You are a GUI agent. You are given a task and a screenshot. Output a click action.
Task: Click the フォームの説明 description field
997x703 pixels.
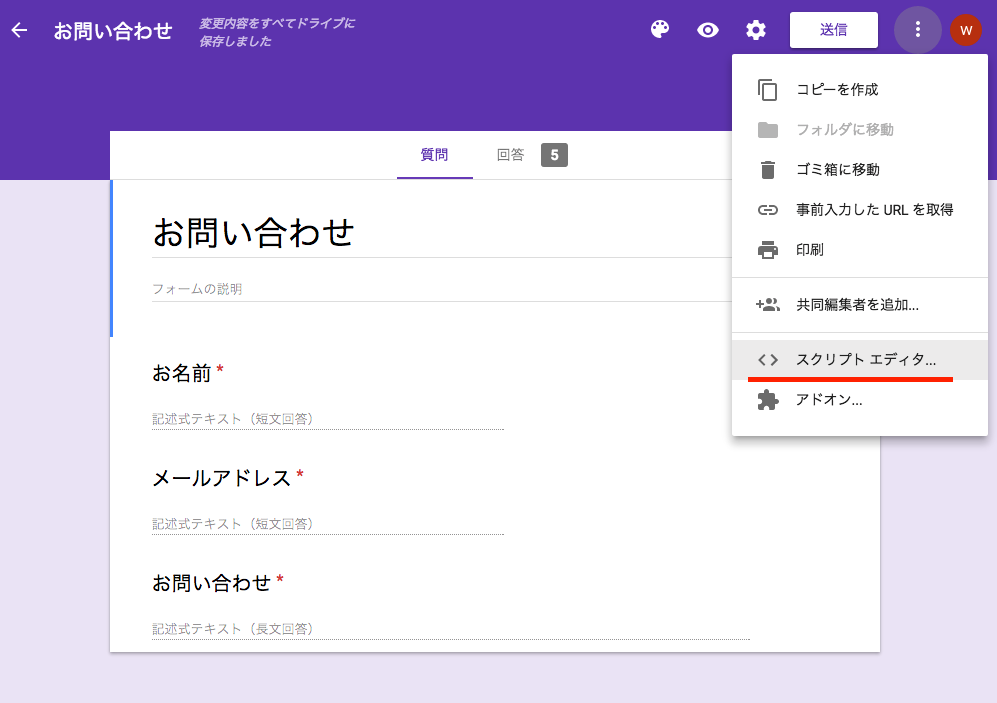[x=442, y=289]
